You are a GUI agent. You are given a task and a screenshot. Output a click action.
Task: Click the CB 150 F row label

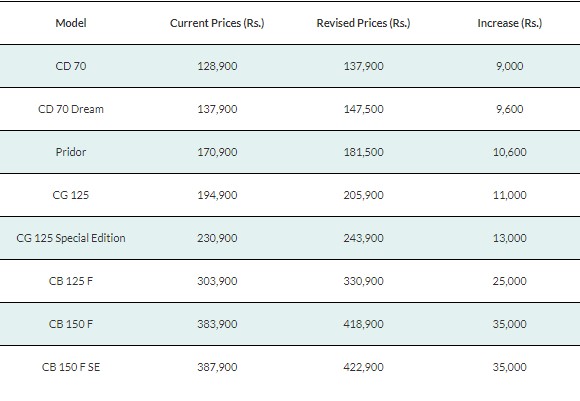click(71, 324)
